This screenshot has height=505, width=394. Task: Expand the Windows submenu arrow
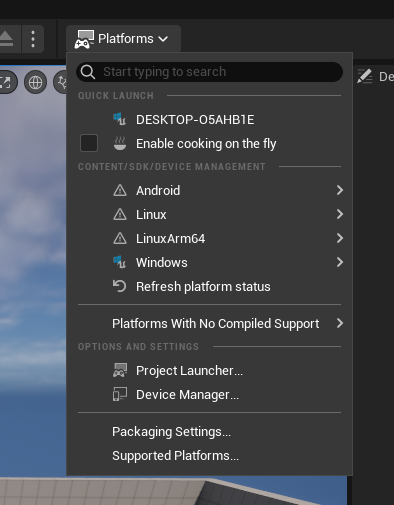click(x=340, y=262)
